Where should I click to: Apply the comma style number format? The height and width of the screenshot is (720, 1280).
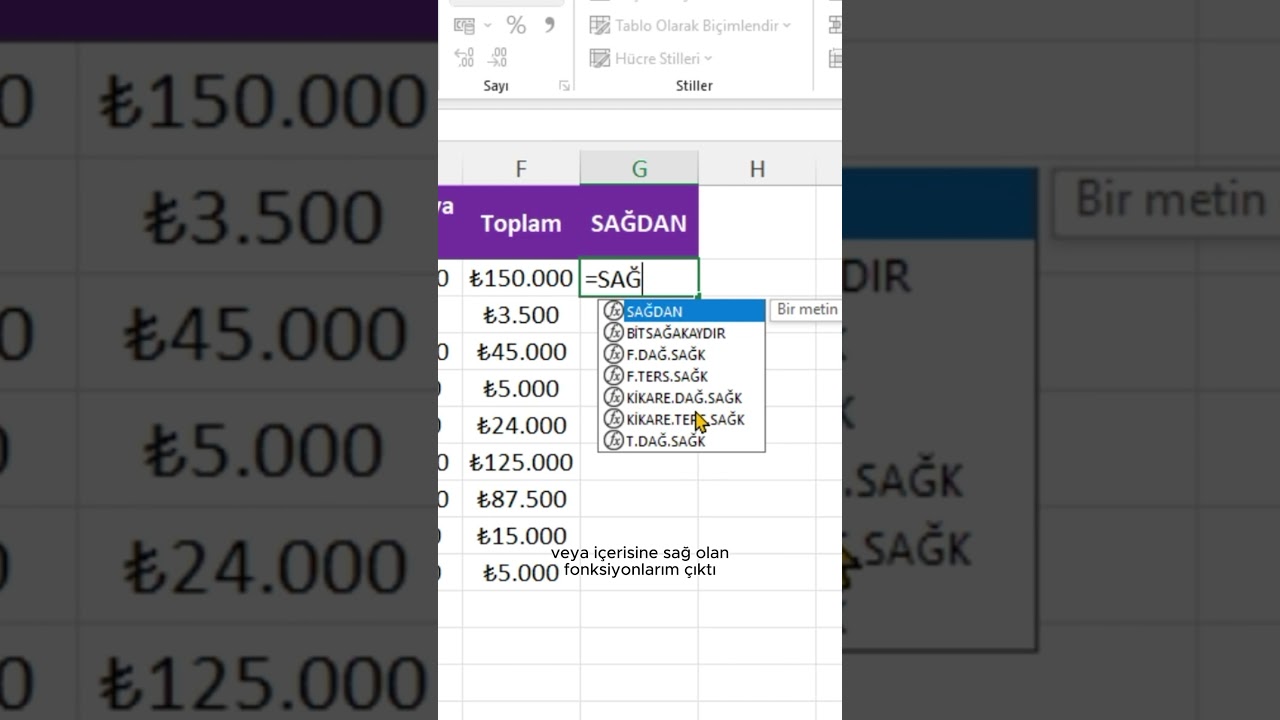coord(549,25)
